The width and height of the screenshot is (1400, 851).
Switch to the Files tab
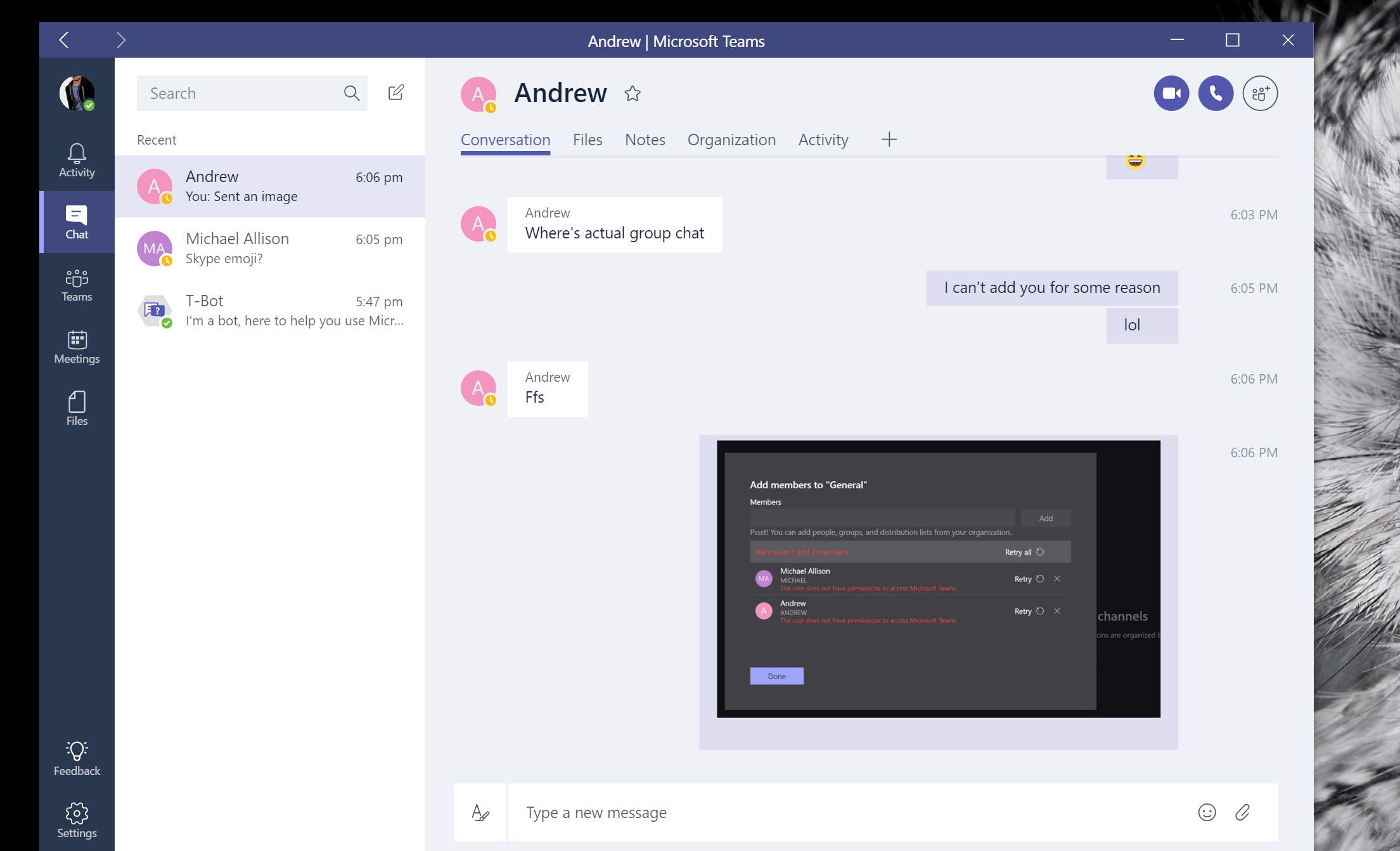(587, 139)
